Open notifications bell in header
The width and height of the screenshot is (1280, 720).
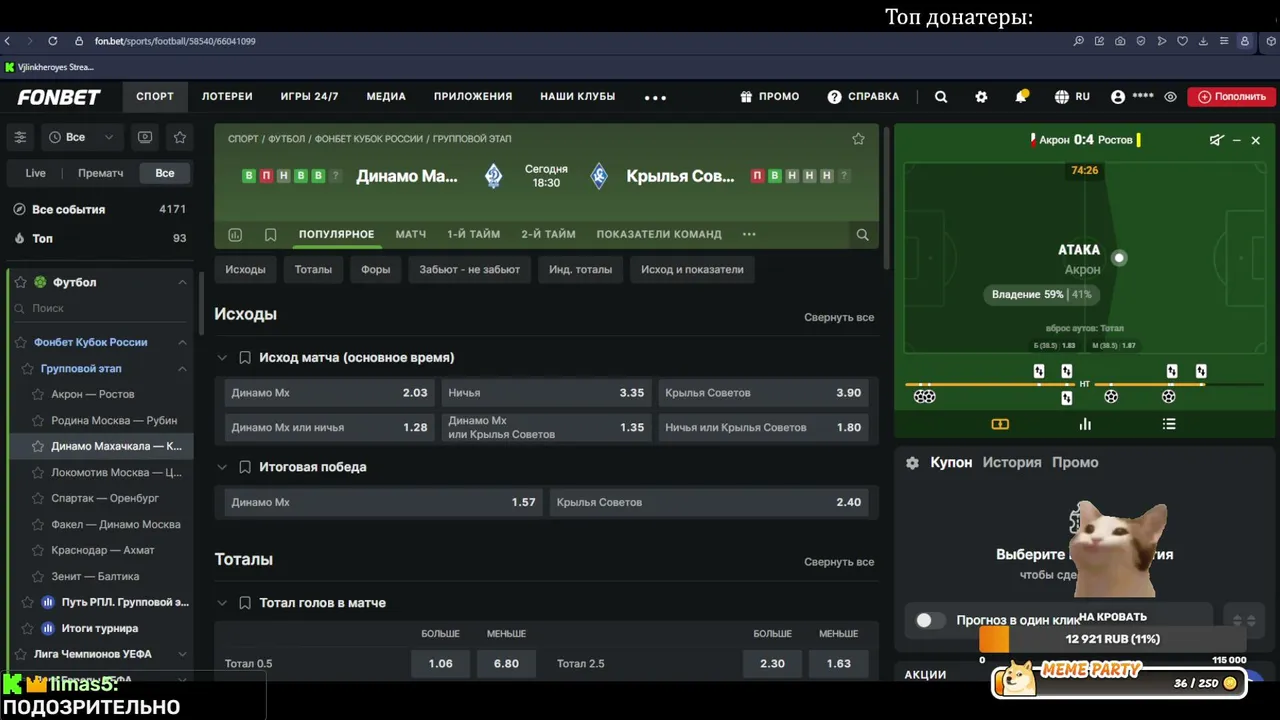(1021, 97)
